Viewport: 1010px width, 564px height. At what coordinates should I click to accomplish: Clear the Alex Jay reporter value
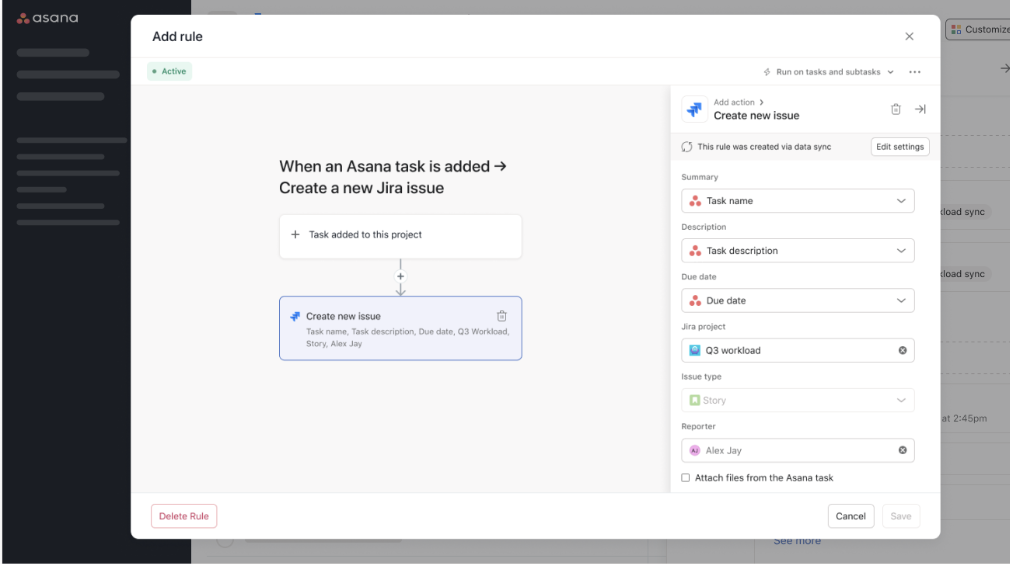tap(902, 450)
